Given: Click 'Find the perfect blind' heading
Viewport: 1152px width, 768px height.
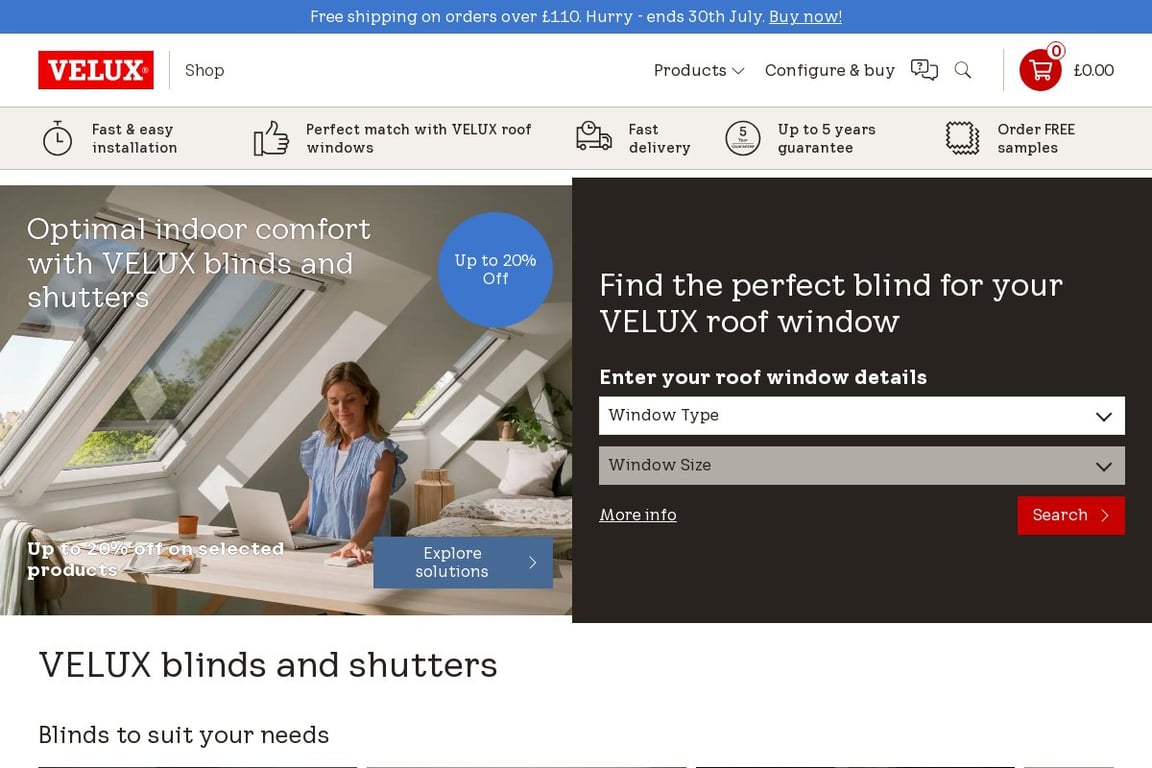Looking at the screenshot, I should [831, 304].
